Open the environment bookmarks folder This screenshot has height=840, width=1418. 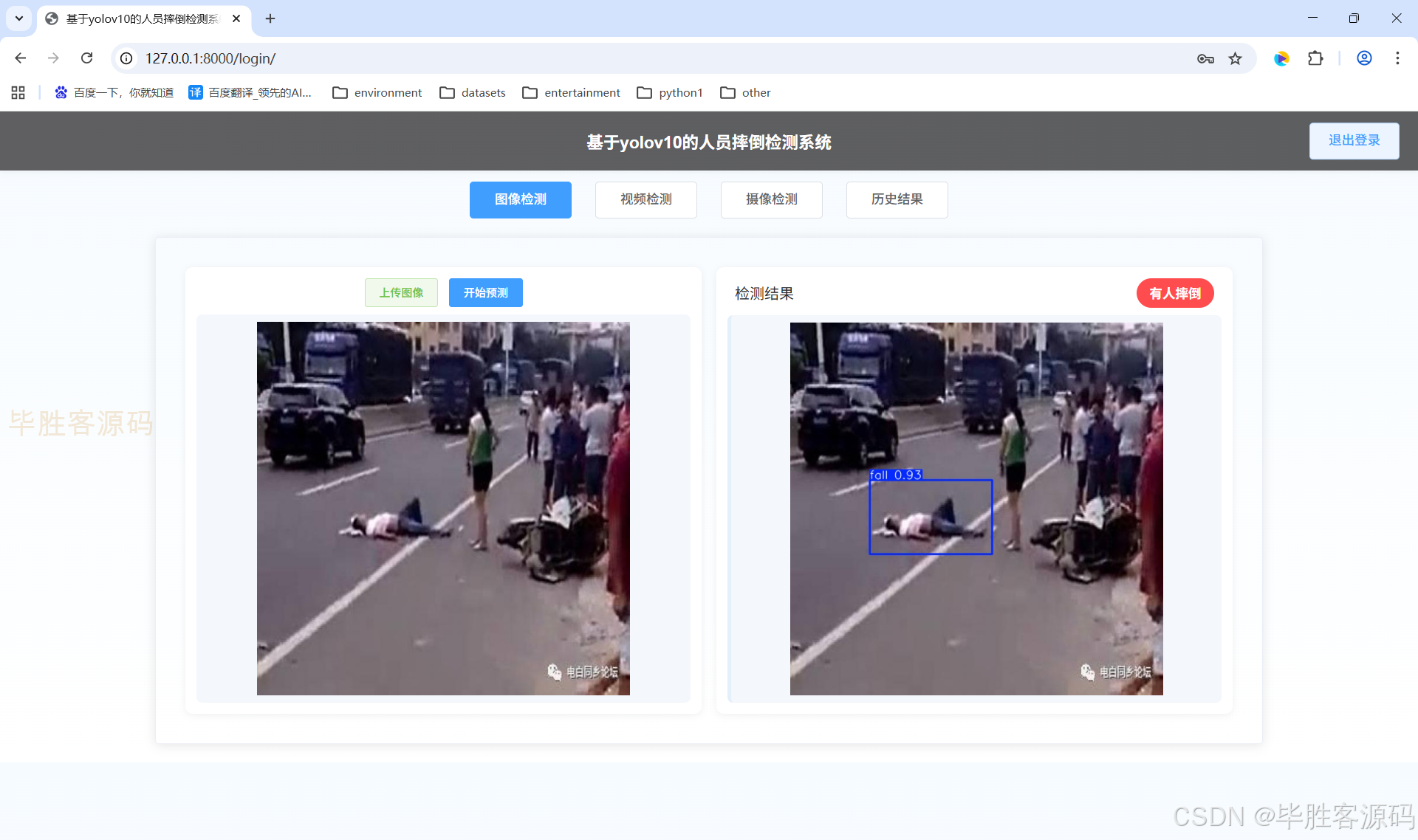(377, 92)
